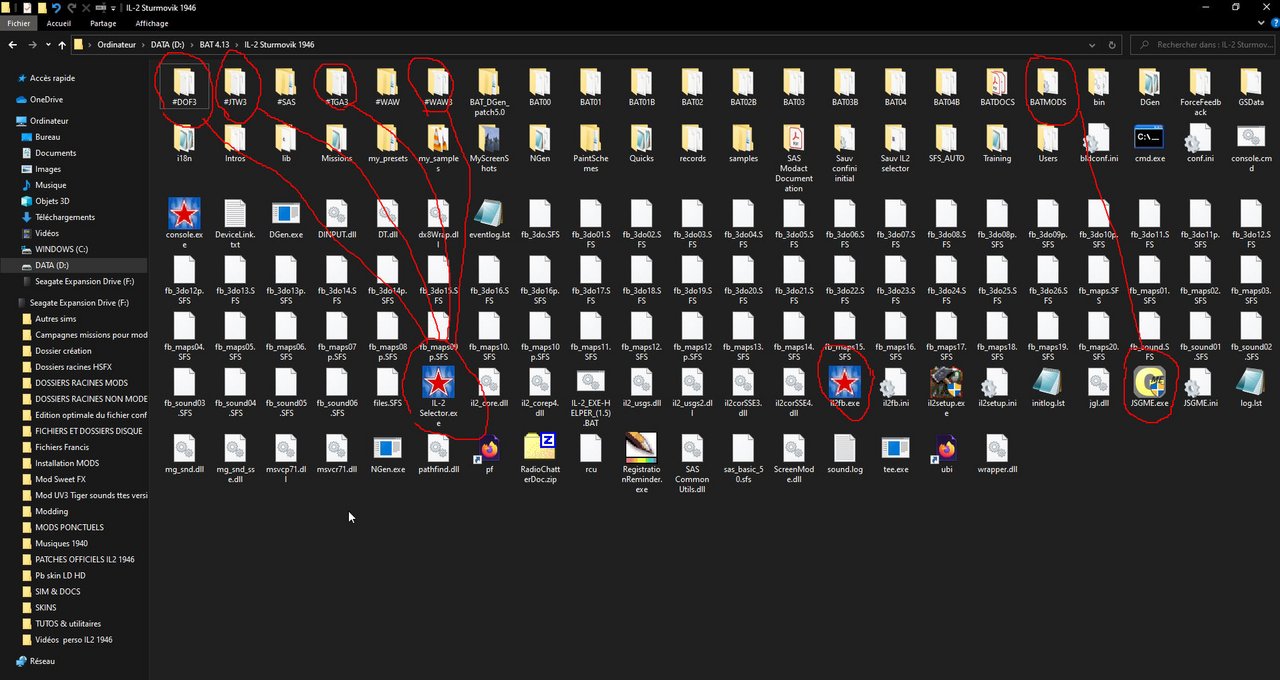1280x680 pixels.
Task: Select the eventlog.lst file icon
Action: (x=489, y=213)
